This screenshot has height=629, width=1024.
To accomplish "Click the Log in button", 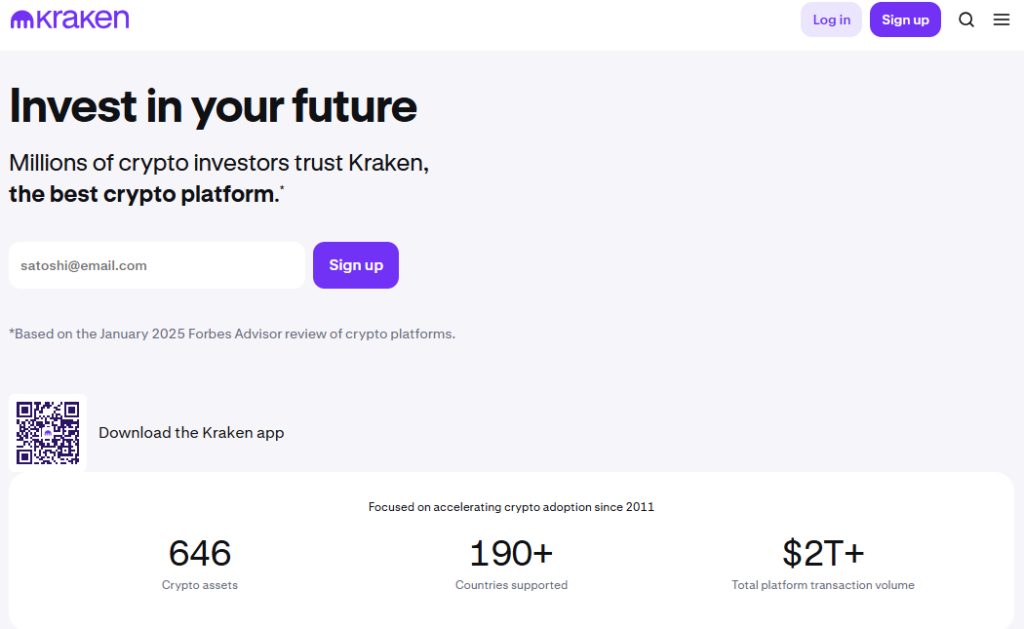I will click(831, 20).
